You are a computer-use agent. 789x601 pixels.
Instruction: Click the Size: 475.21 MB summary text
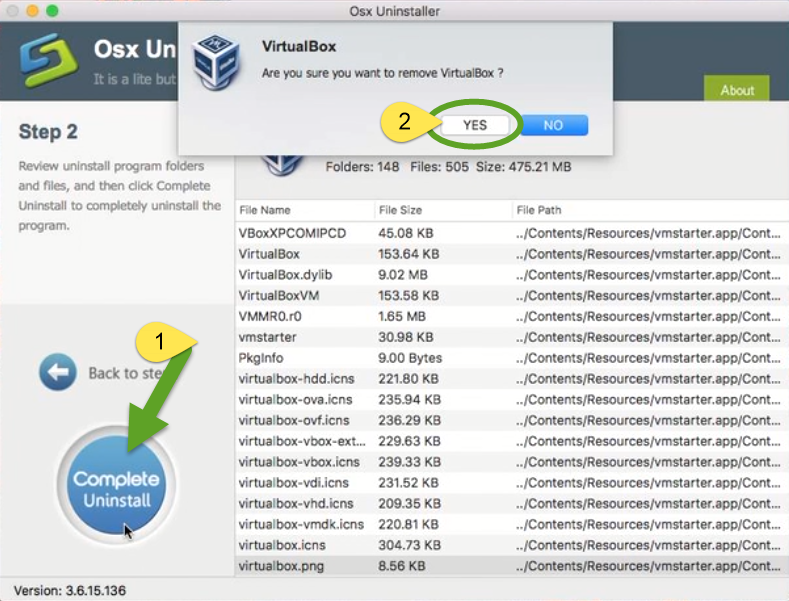click(x=523, y=167)
